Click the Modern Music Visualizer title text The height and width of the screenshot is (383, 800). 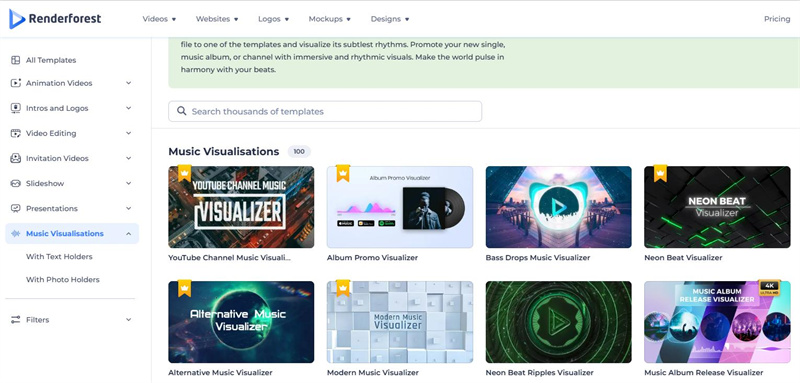(x=373, y=373)
